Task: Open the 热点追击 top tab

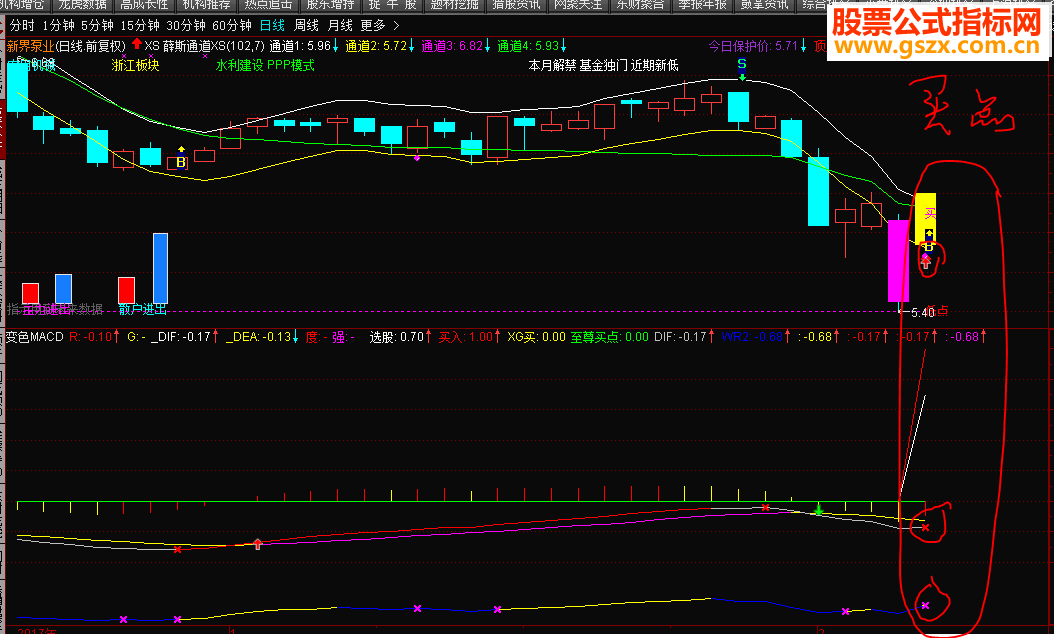Action: 268,5
